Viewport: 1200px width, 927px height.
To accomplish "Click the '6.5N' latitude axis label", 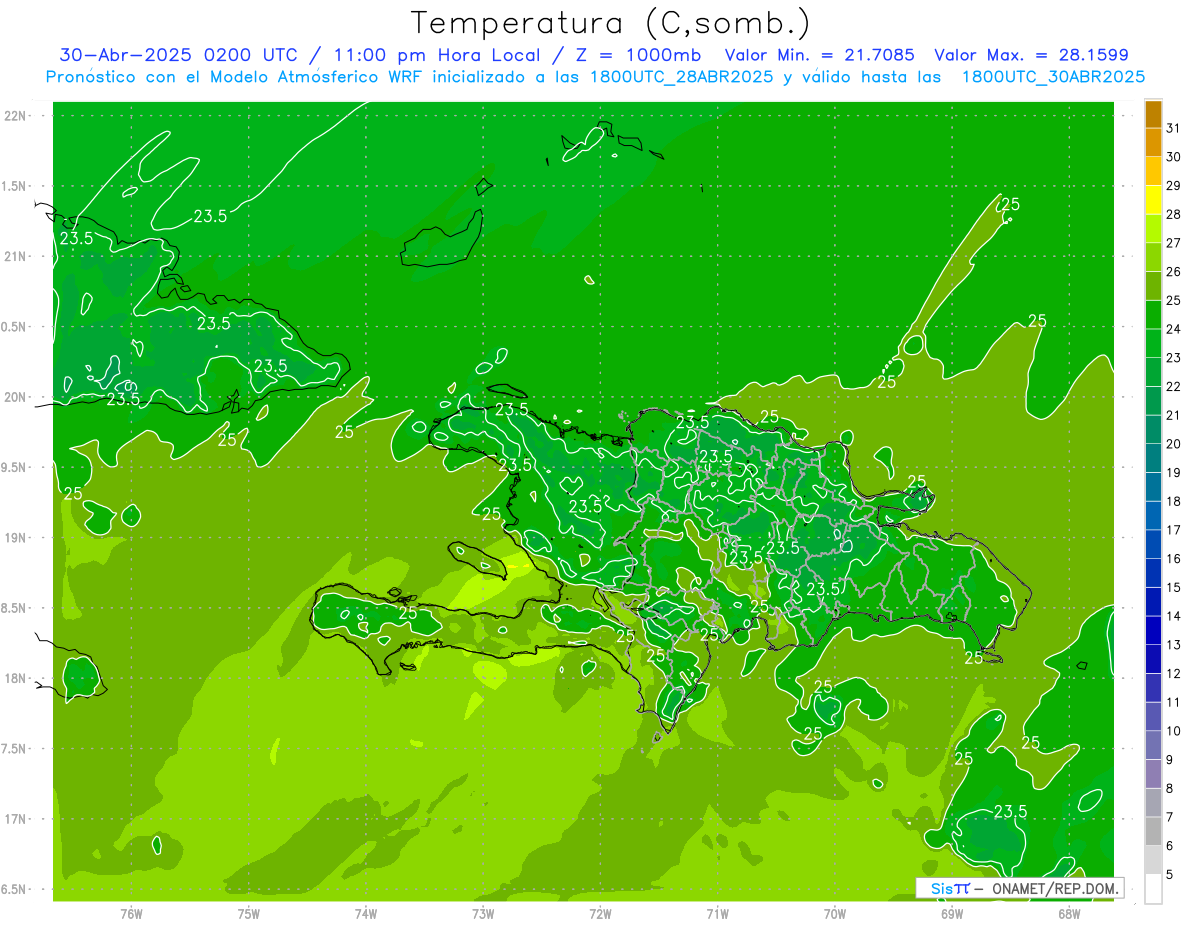I will pyautogui.click(x=14, y=889).
